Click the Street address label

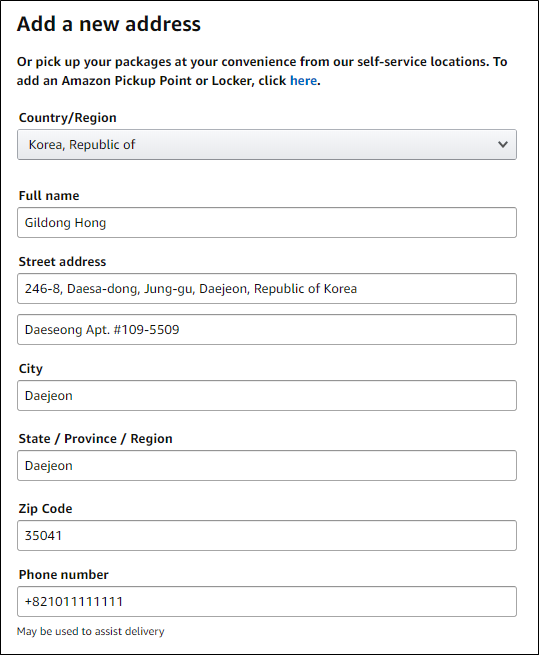[x=62, y=262]
